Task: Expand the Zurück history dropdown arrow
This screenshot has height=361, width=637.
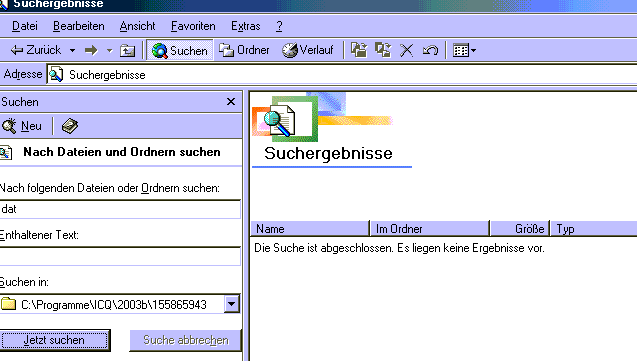Action: [x=72, y=50]
